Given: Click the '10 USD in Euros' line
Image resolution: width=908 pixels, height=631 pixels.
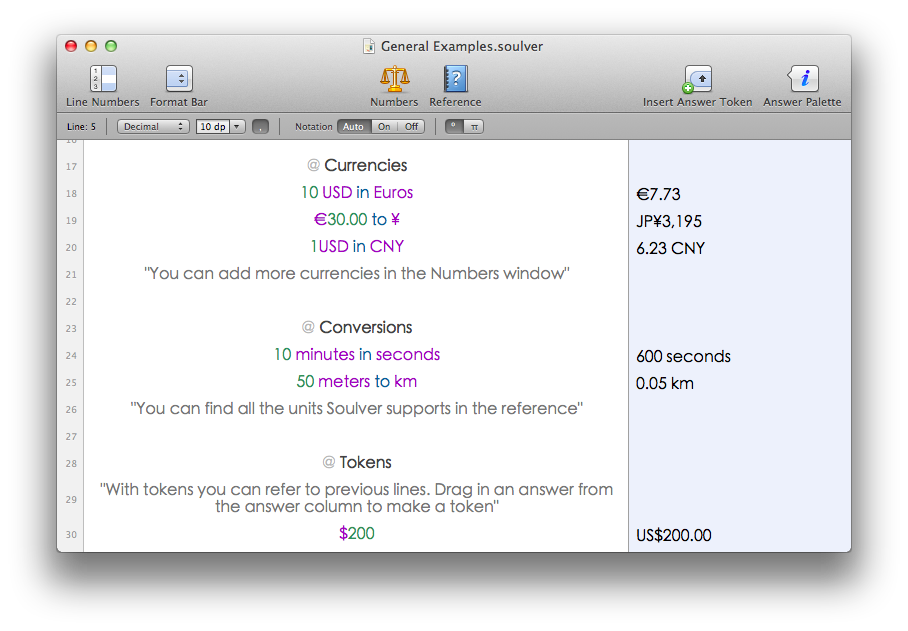Looking at the screenshot, I should pyautogui.click(x=357, y=192).
